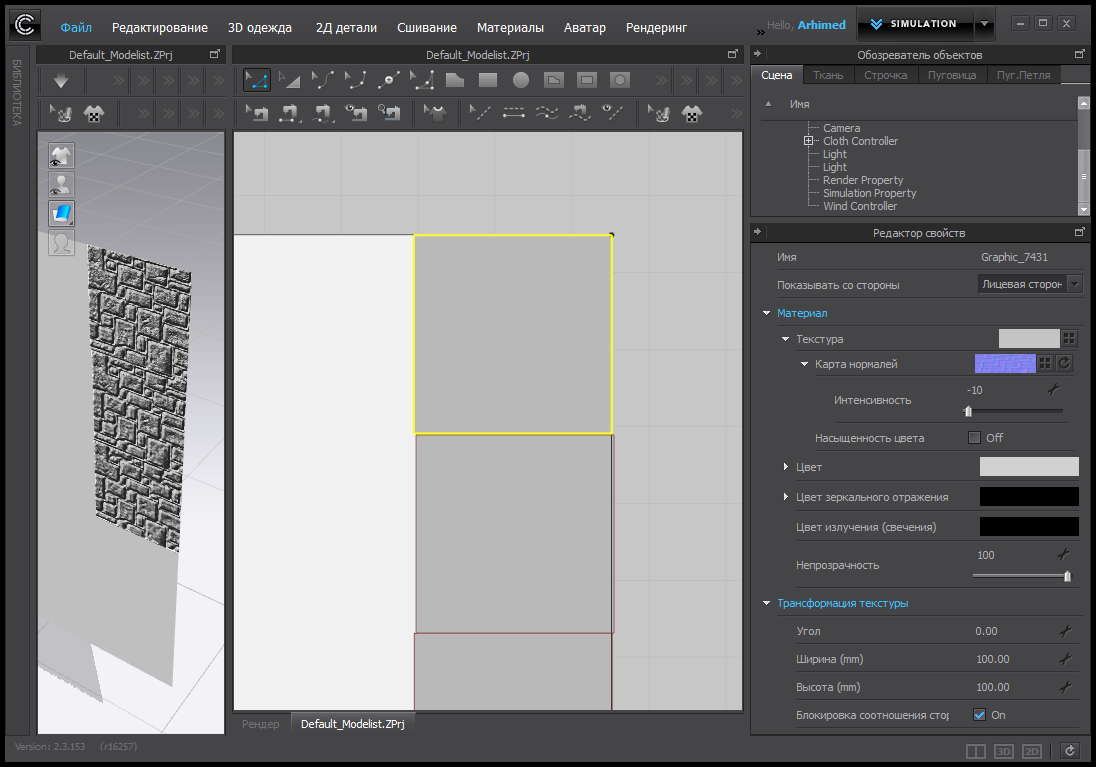
Task: Toggle garment visibility eye icon in 3D view
Action: [x=61, y=155]
